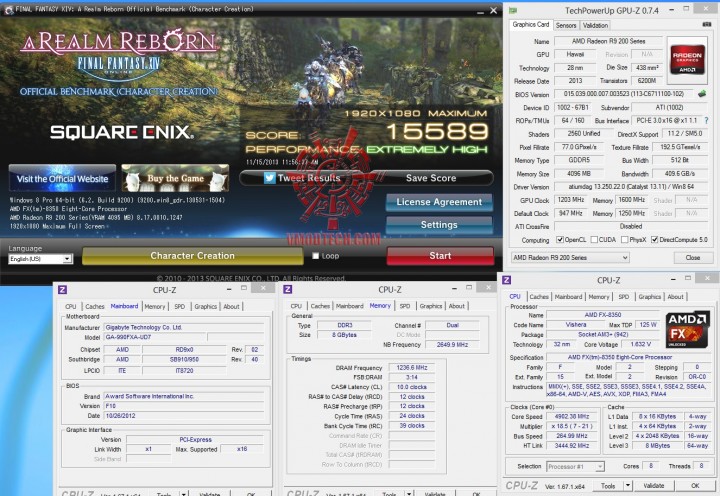Screen dimensions: 720x496
Task: Switch to the Sensors tab in GPU-Z
Action: tap(566, 25)
